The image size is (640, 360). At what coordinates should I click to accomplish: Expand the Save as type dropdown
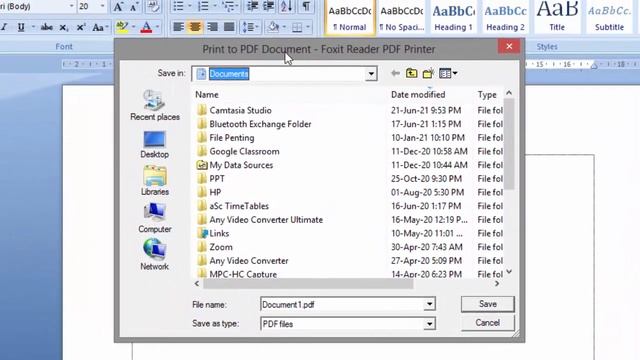(429, 324)
